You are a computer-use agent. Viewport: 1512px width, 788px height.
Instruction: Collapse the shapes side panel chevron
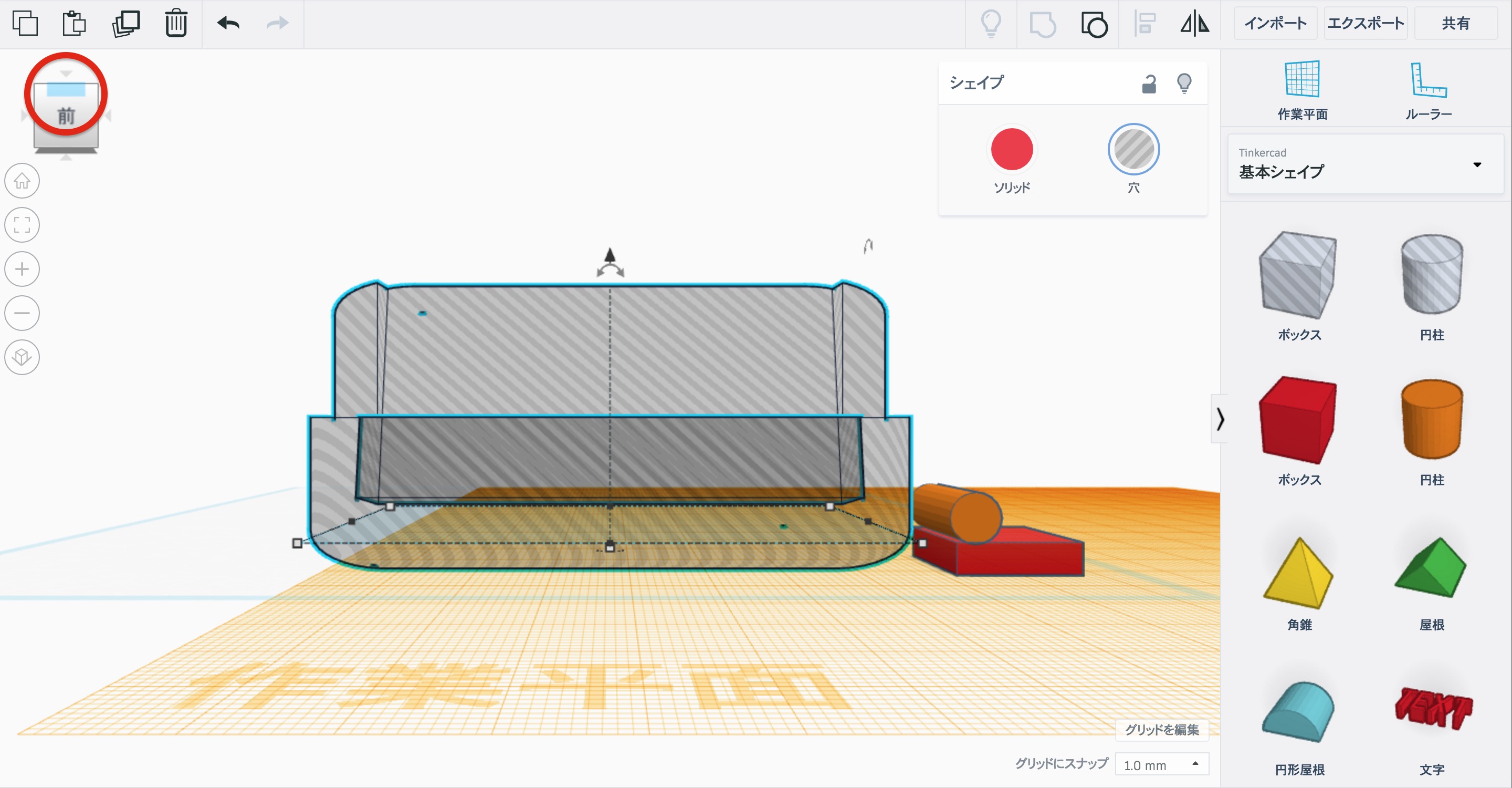pos(1220,419)
